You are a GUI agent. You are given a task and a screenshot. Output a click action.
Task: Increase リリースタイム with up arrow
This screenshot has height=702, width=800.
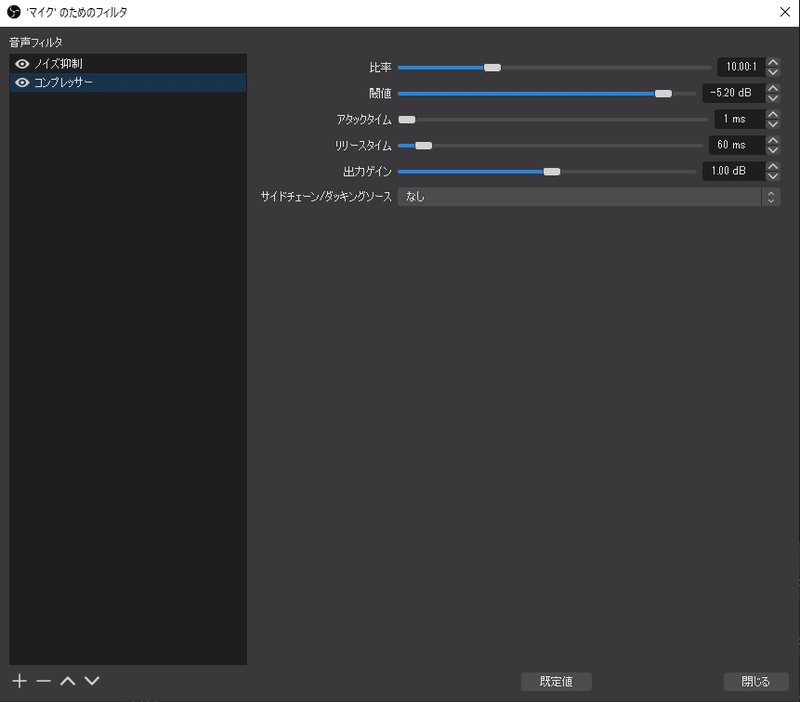773,140
